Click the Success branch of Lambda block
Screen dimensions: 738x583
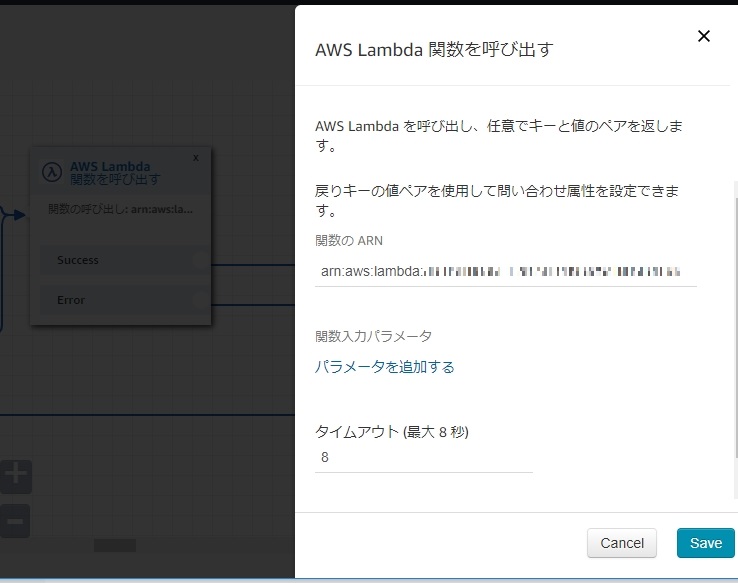click(x=125, y=260)
